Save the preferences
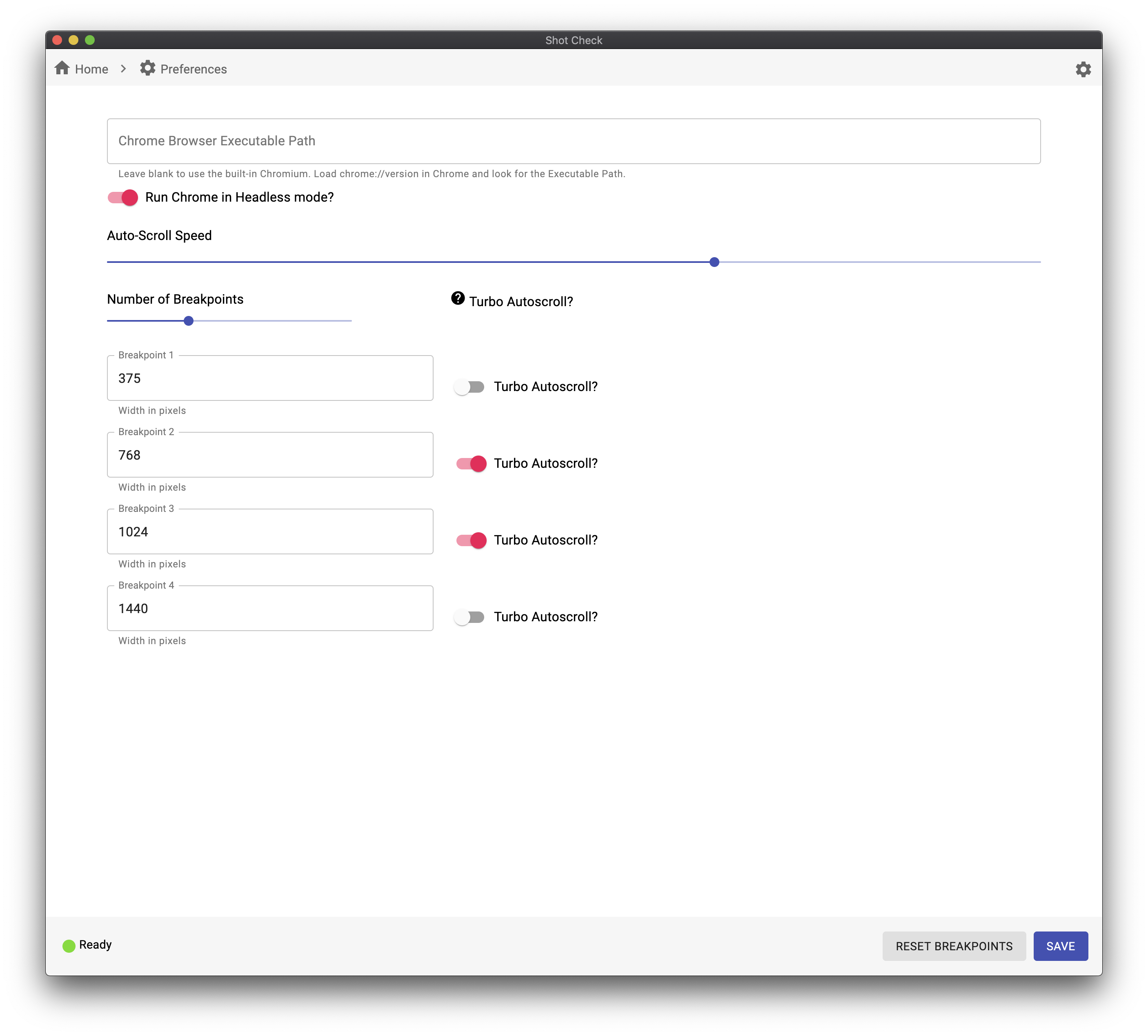The height and width of the screenshot is (1036, 1148). [x=1060, y=946]
